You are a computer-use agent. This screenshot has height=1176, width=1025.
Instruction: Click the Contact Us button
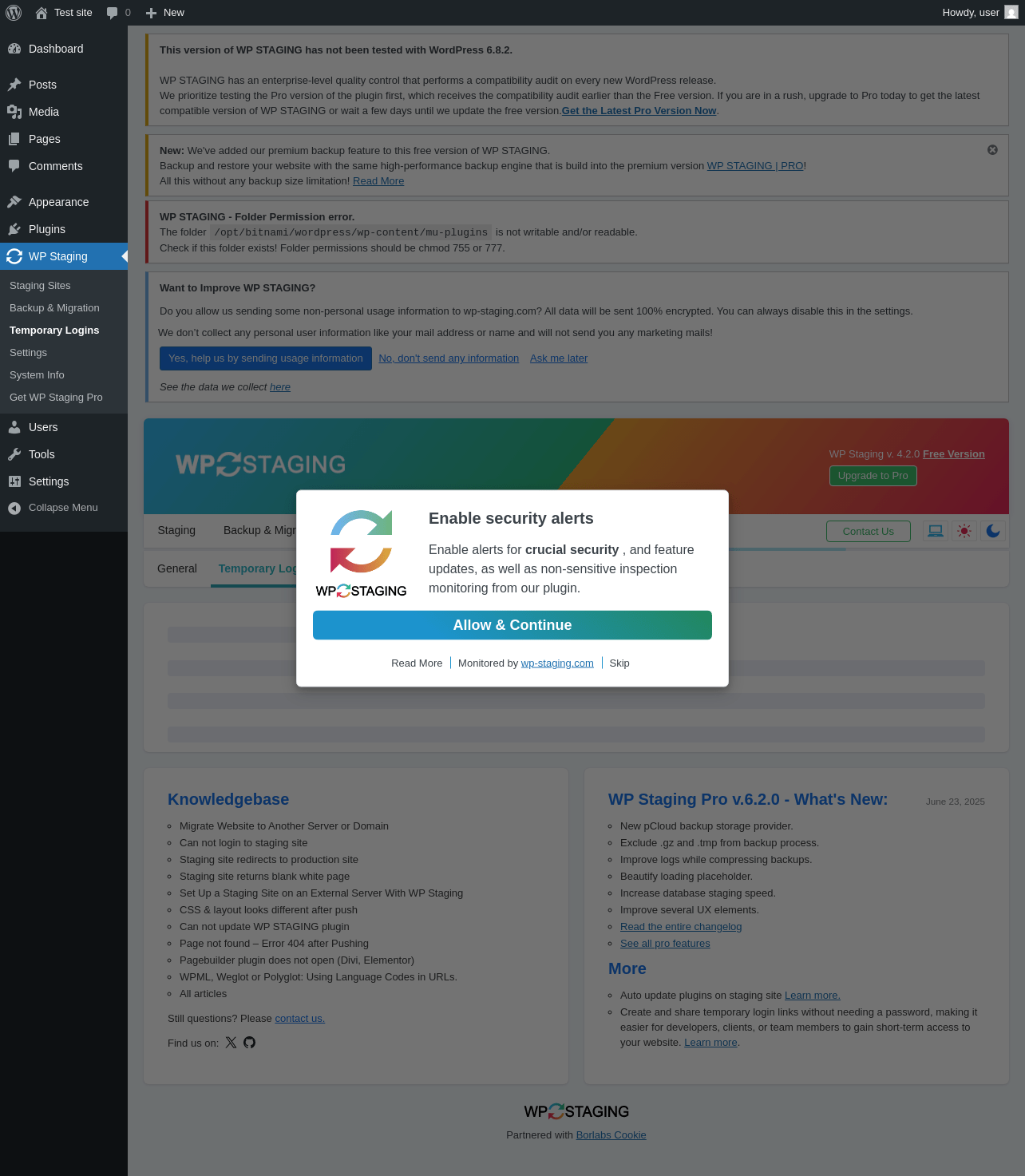(869, 532)
